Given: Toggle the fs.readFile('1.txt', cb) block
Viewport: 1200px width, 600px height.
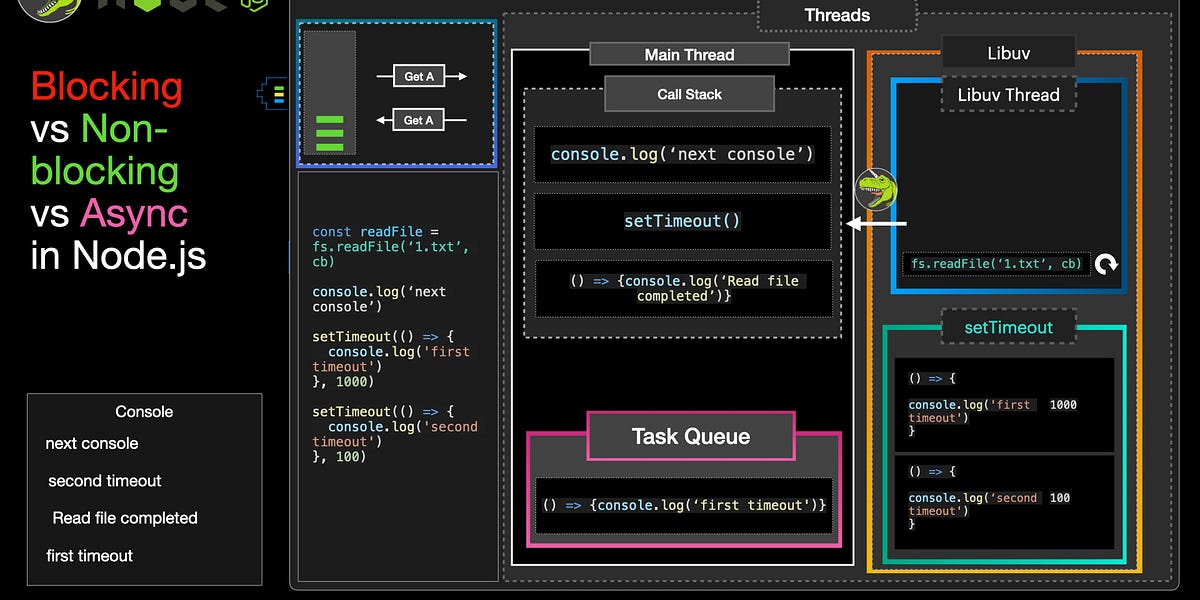Looking at the screenshot, I should (995, 264).
